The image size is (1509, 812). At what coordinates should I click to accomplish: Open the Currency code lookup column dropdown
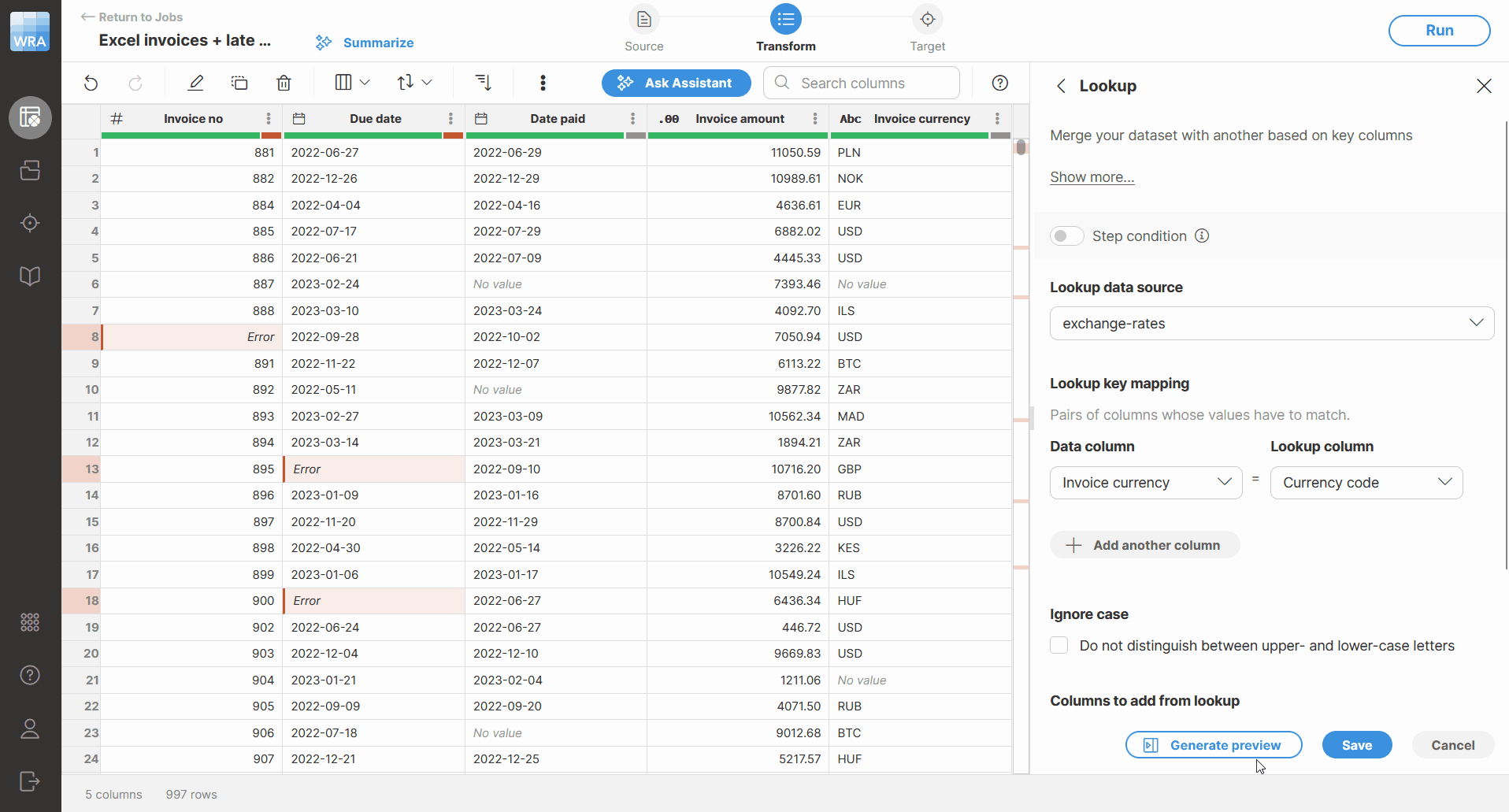(x=1366, y=483)
